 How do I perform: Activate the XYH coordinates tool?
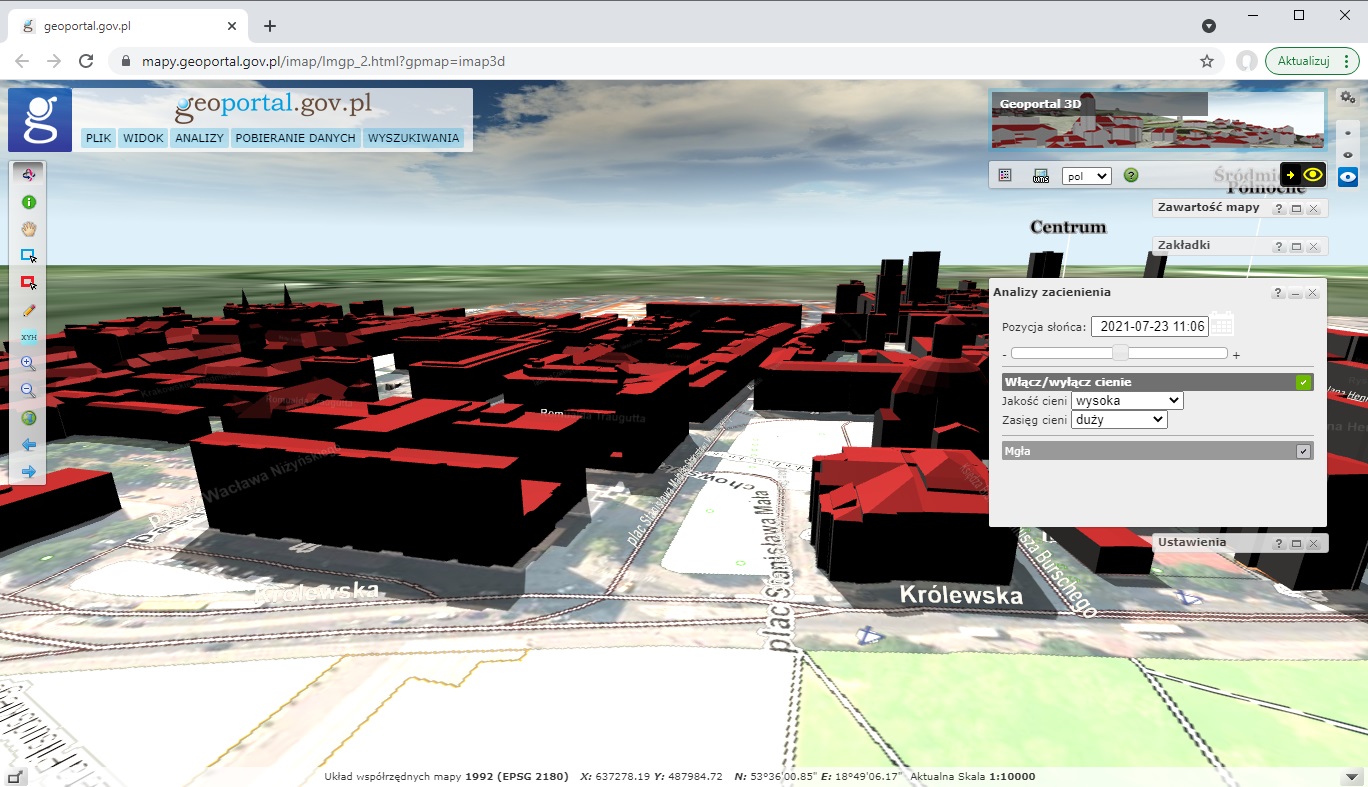28,337
